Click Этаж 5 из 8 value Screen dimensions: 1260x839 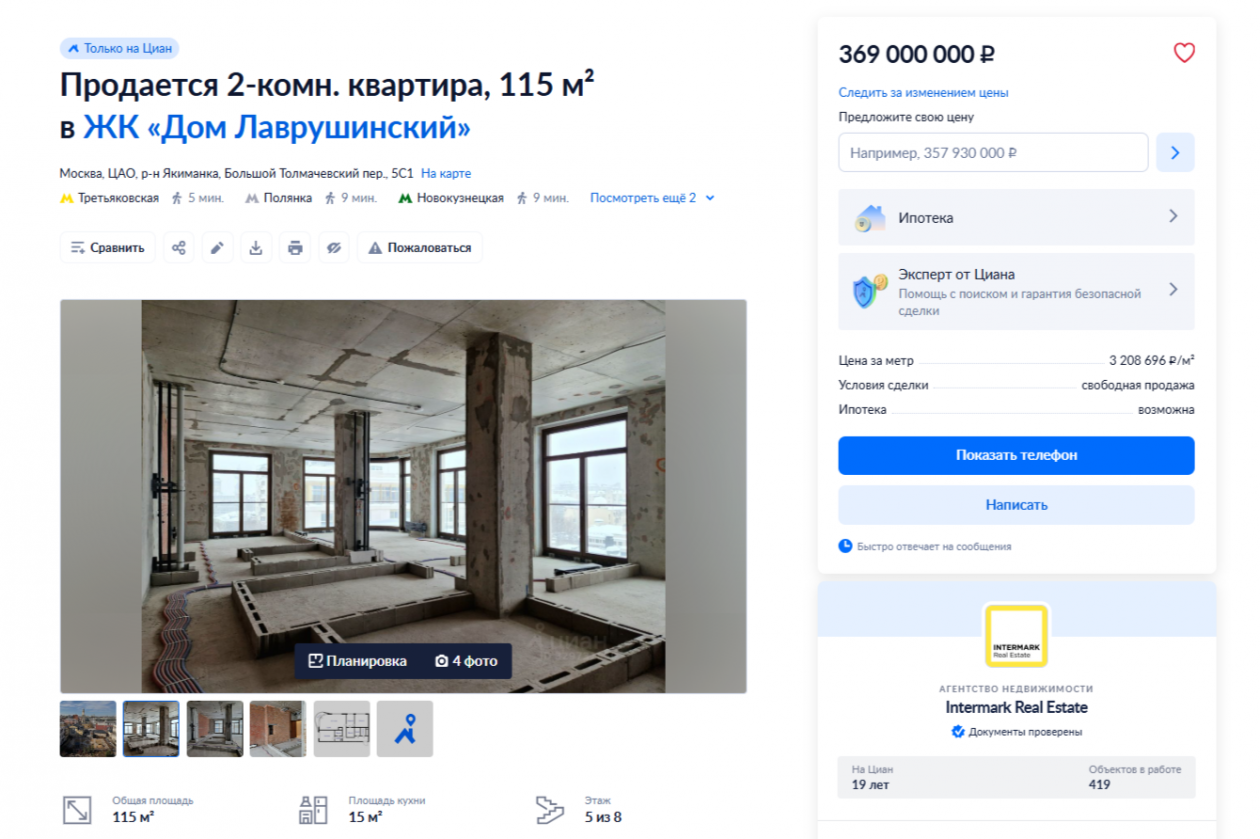click(x=603, y=817)
